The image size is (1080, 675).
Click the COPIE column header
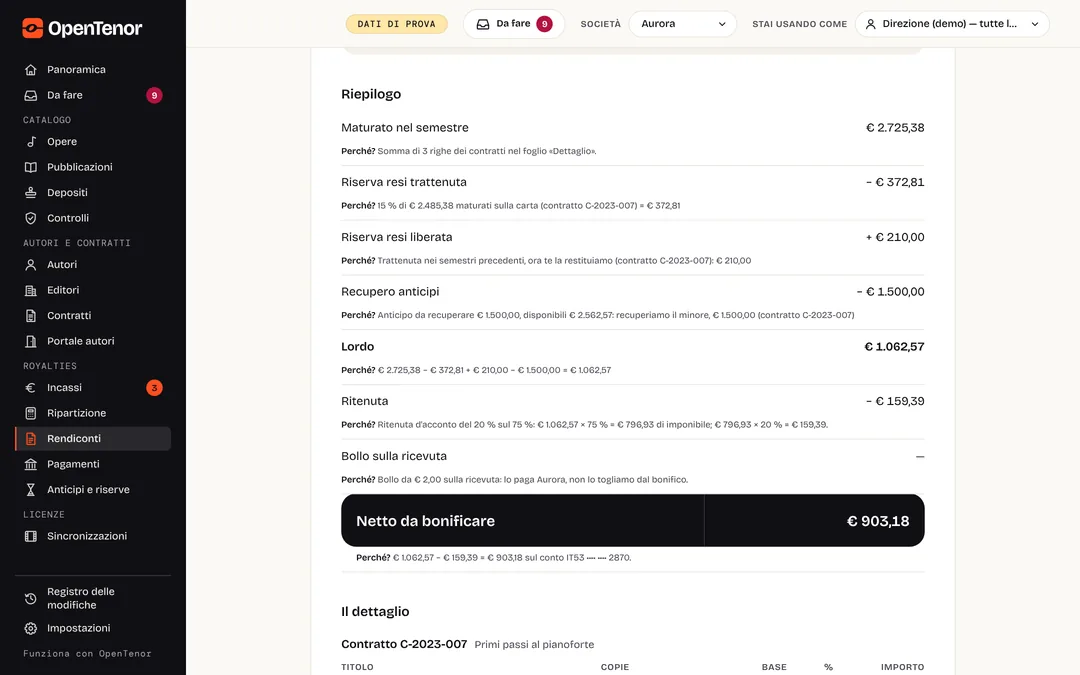(614, 667)
